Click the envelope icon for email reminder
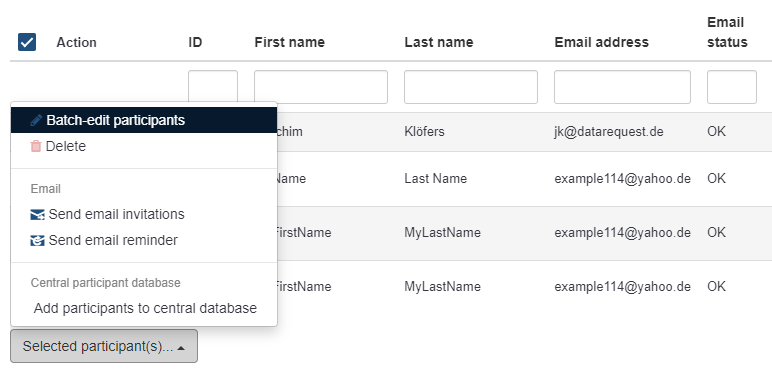The image size is (772, 386). click(x=37, y=241)
